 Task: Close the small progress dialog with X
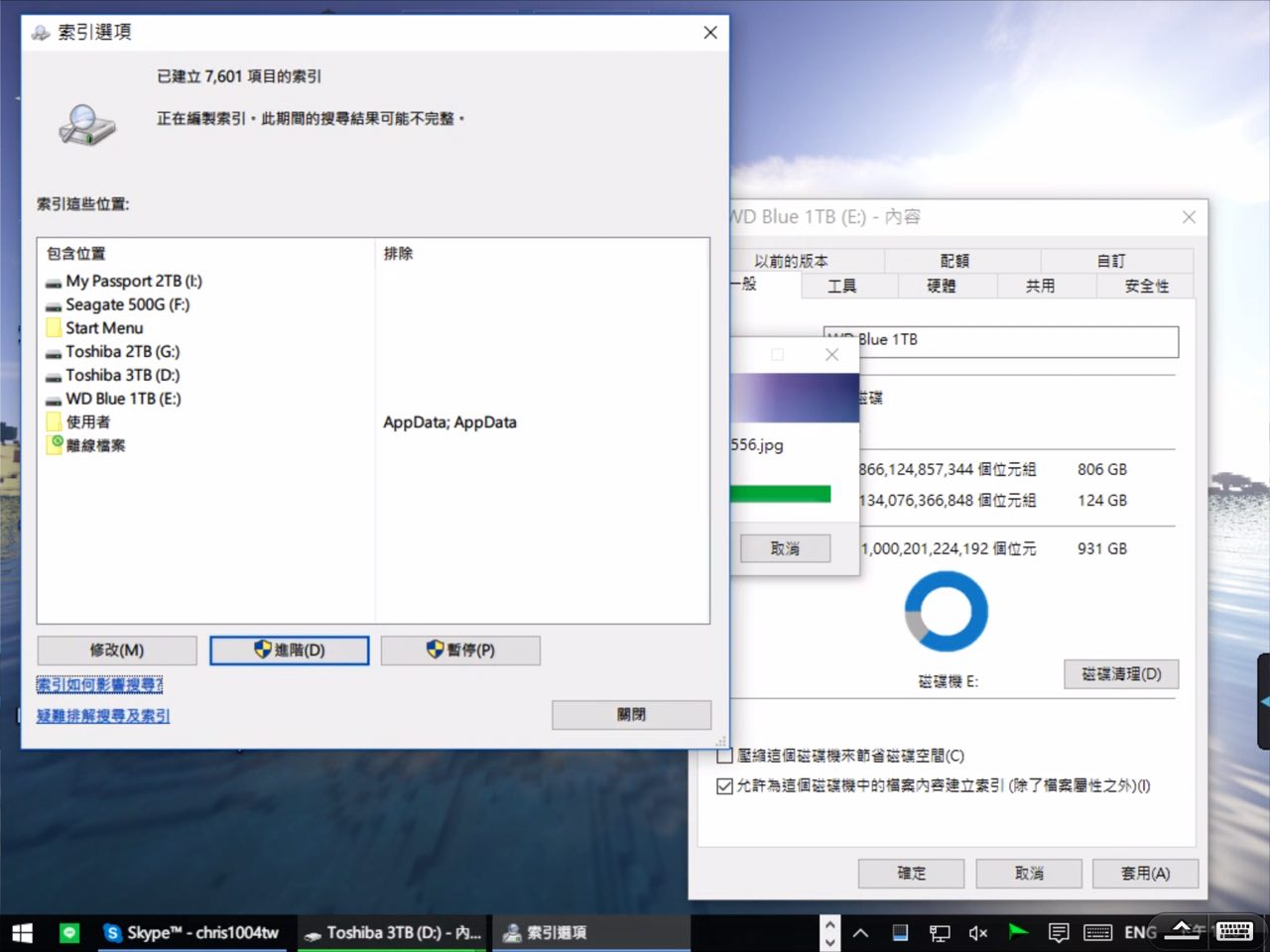(x=832, y=355)
